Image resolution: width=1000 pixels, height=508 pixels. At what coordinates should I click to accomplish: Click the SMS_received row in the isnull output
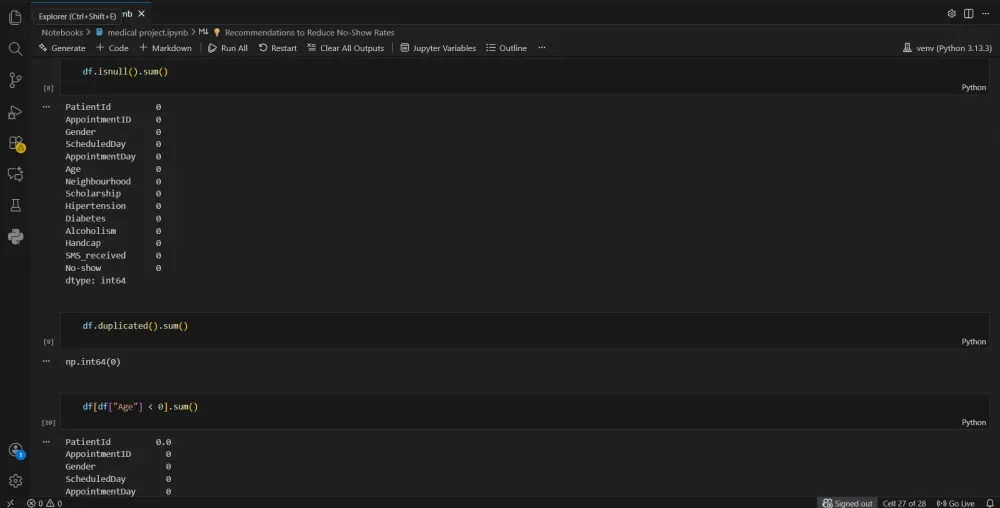click(x=113, y=256)
